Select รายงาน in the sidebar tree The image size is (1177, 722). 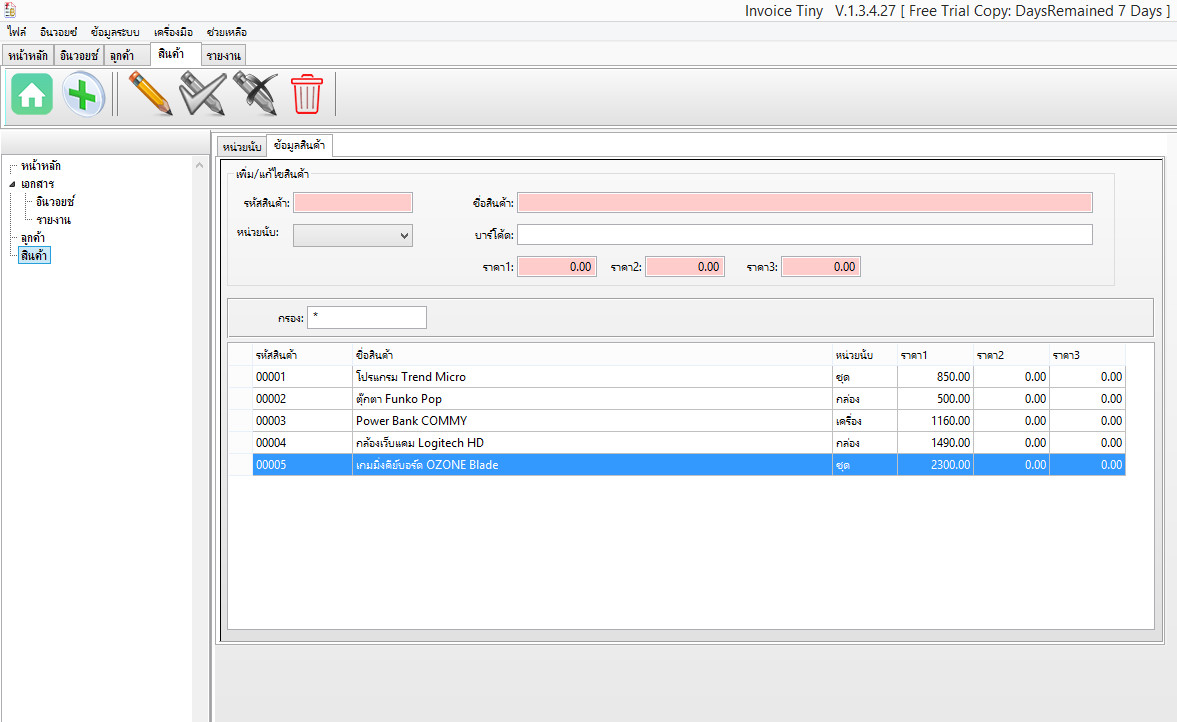tap(53, 220)
